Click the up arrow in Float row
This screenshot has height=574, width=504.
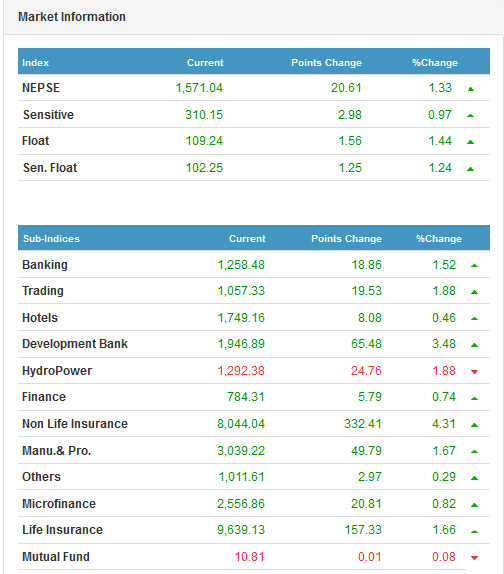pyautogui.click(x=471, y=142)
